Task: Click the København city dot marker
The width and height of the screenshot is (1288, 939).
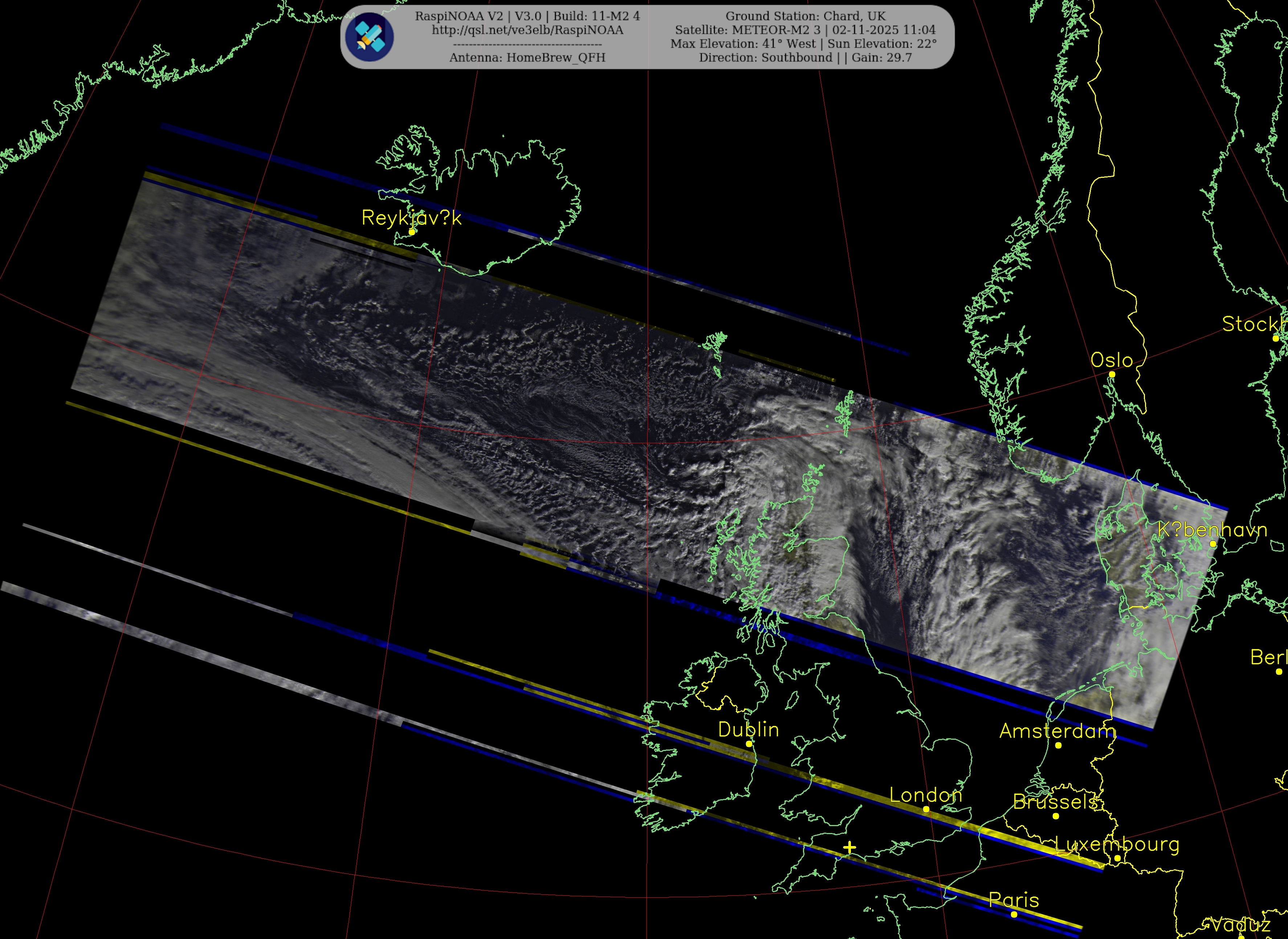Action: (x=1213, y=544)
